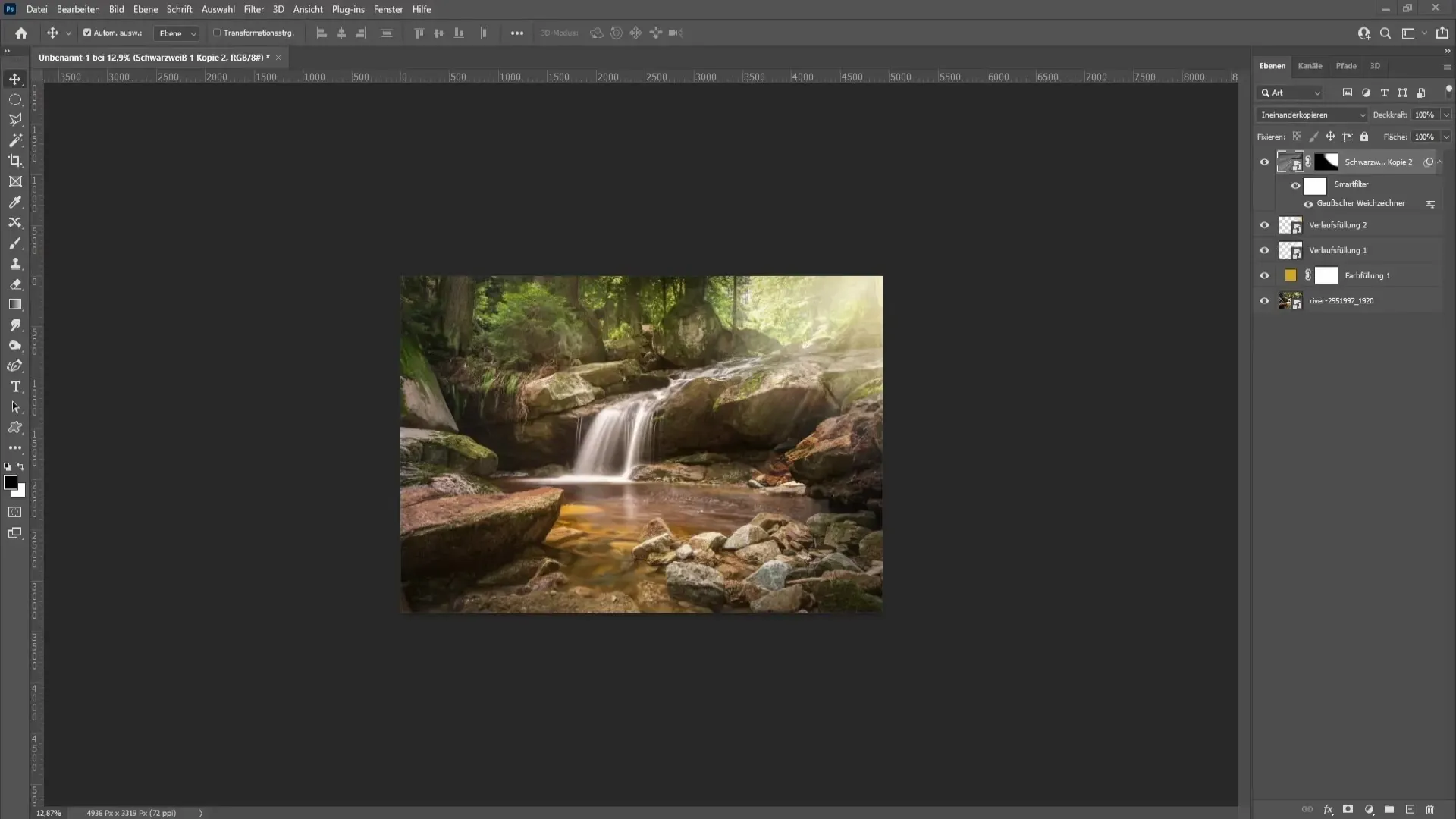
Task: Open the fx layer styles menu
Action: coord(1328,810)
